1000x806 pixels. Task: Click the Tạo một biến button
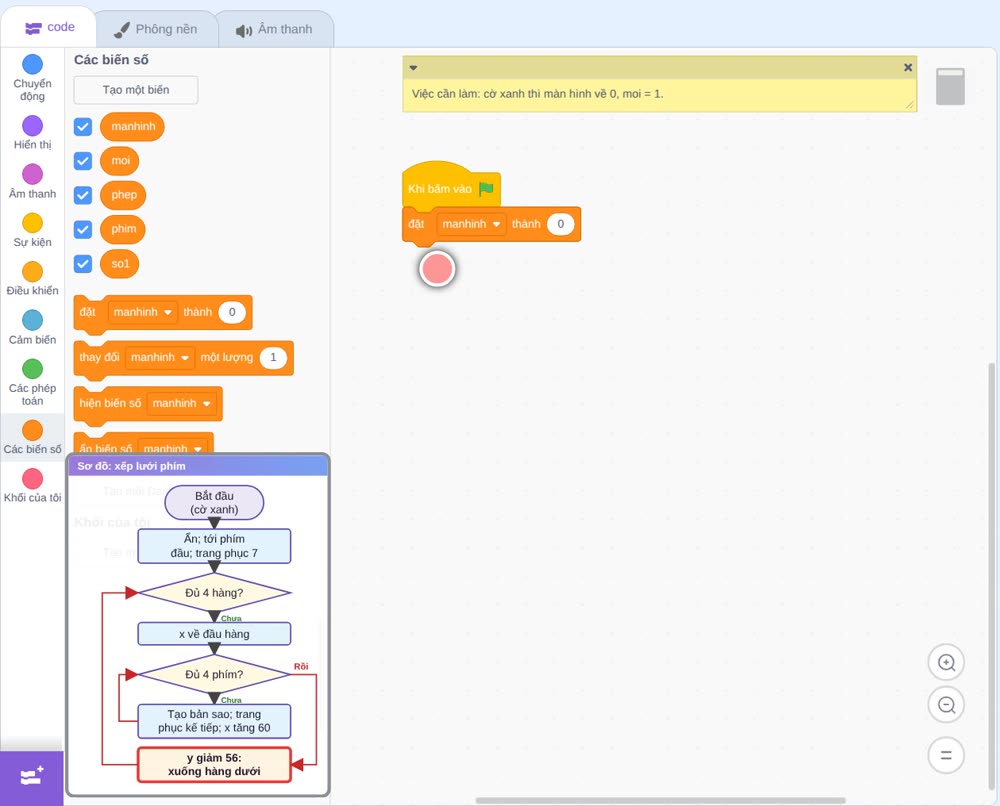[136, 90]
